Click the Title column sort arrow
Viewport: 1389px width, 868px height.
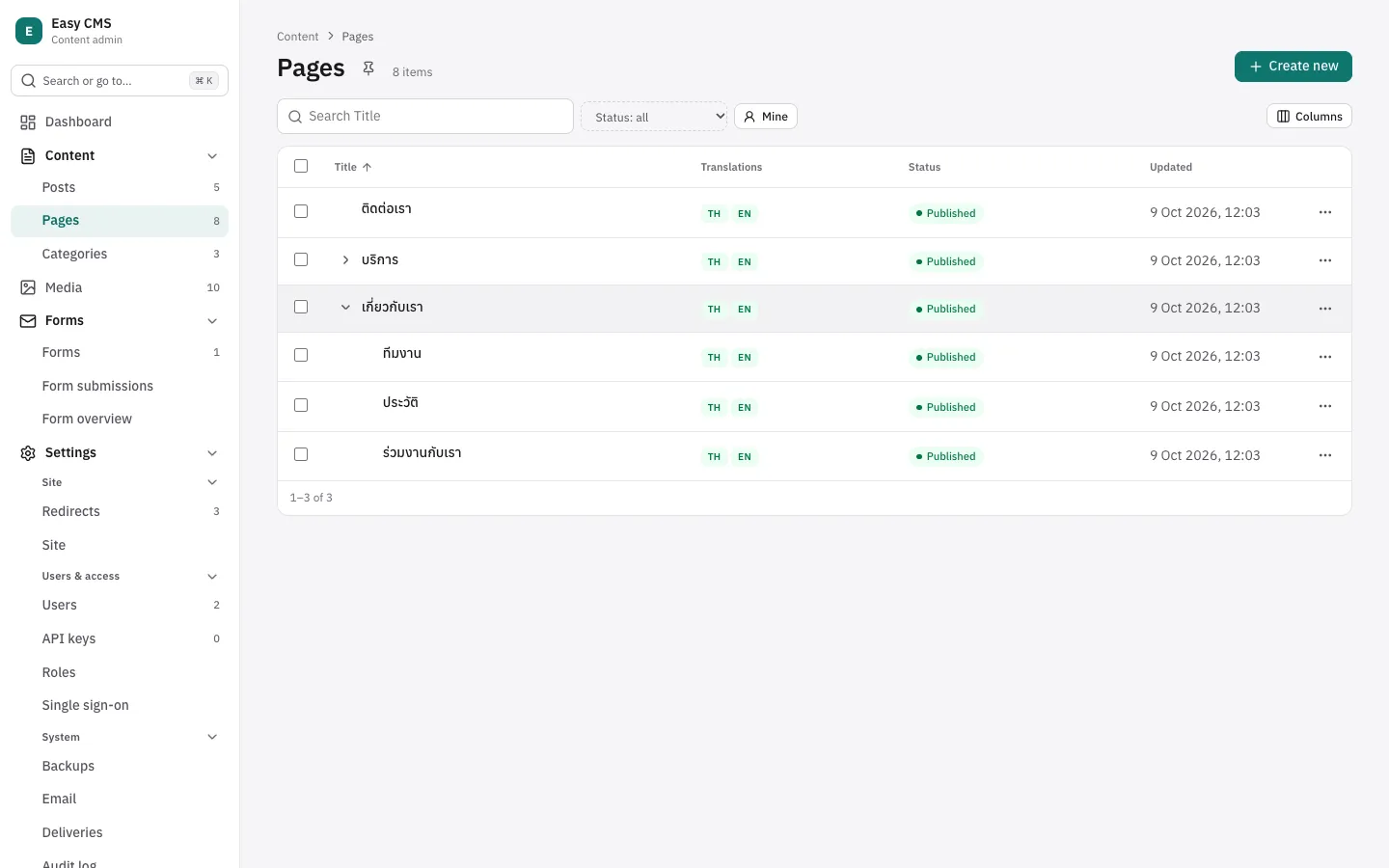pyautogui.click(x=368, y=167)
